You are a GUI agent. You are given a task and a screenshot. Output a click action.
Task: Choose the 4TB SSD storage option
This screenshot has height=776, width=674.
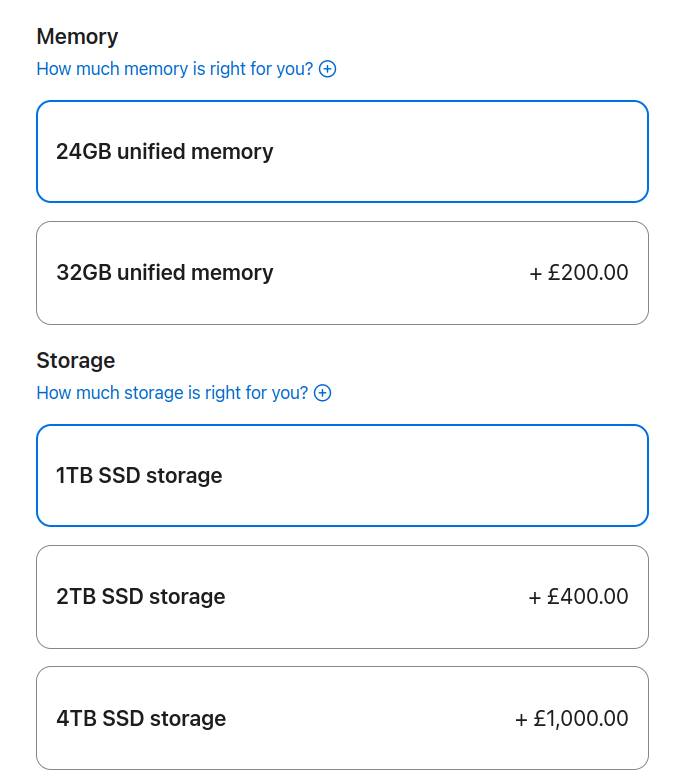pos(342,718)
